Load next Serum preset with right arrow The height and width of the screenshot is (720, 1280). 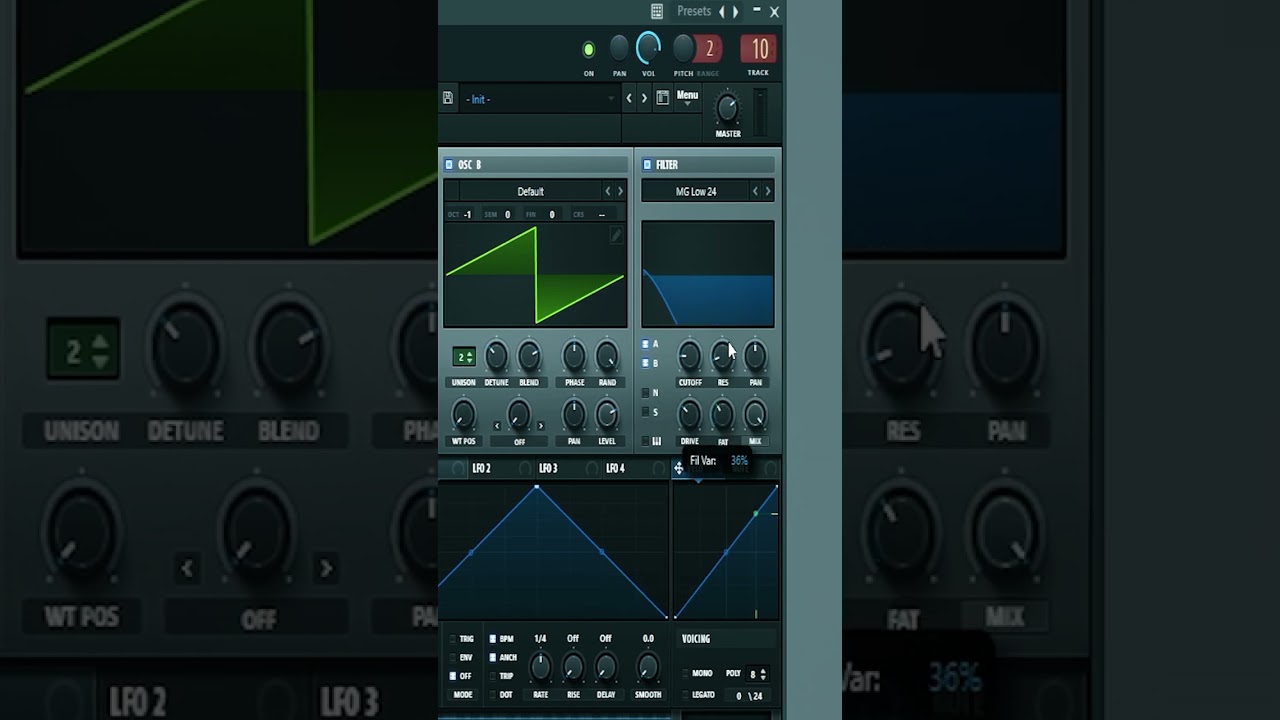coord(644,98)
